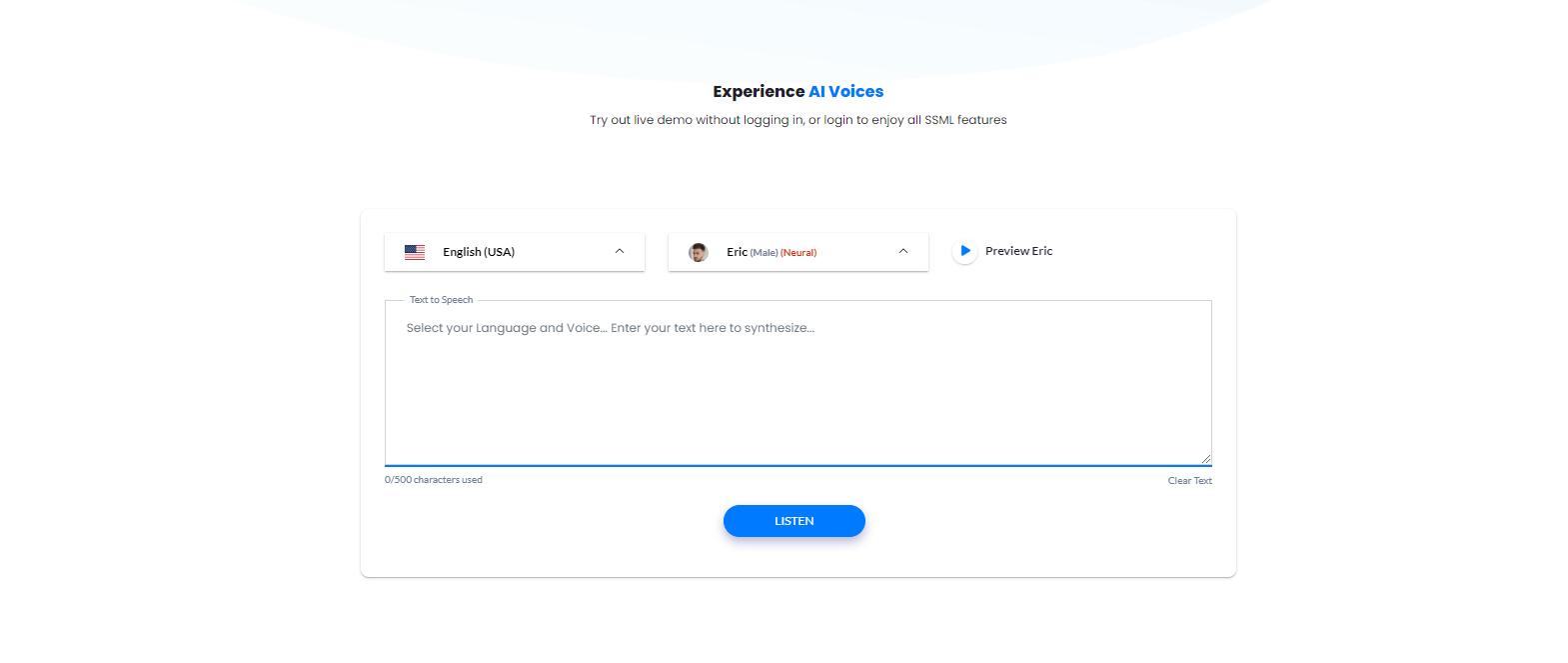
Task: Click Eric's avatar photo in voice selector
Action: tap(699, 252)
